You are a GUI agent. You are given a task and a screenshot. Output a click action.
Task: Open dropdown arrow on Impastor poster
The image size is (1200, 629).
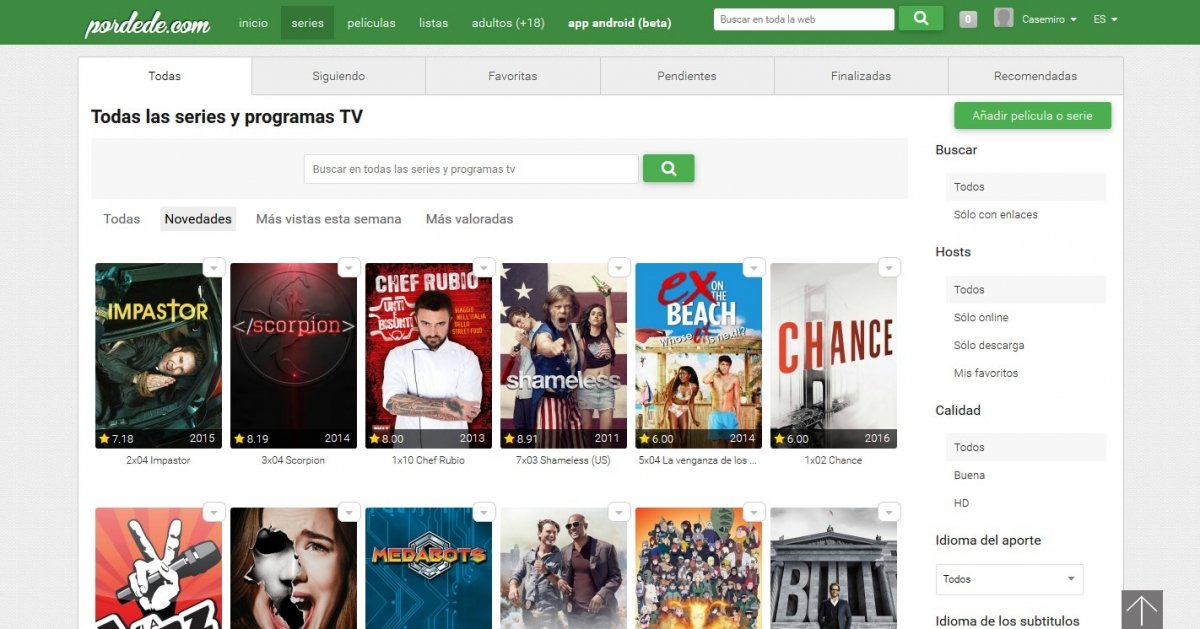click(x=214, y=267)
